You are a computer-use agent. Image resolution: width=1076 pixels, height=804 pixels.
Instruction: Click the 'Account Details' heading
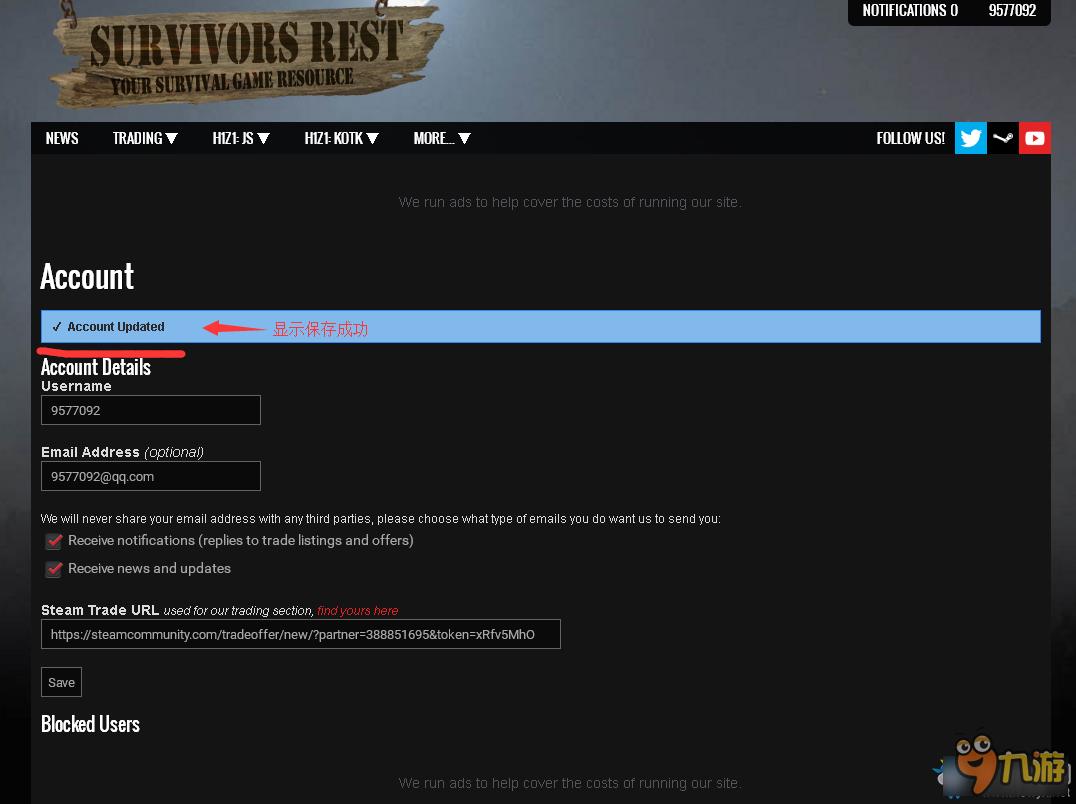[x=95, y=367]
